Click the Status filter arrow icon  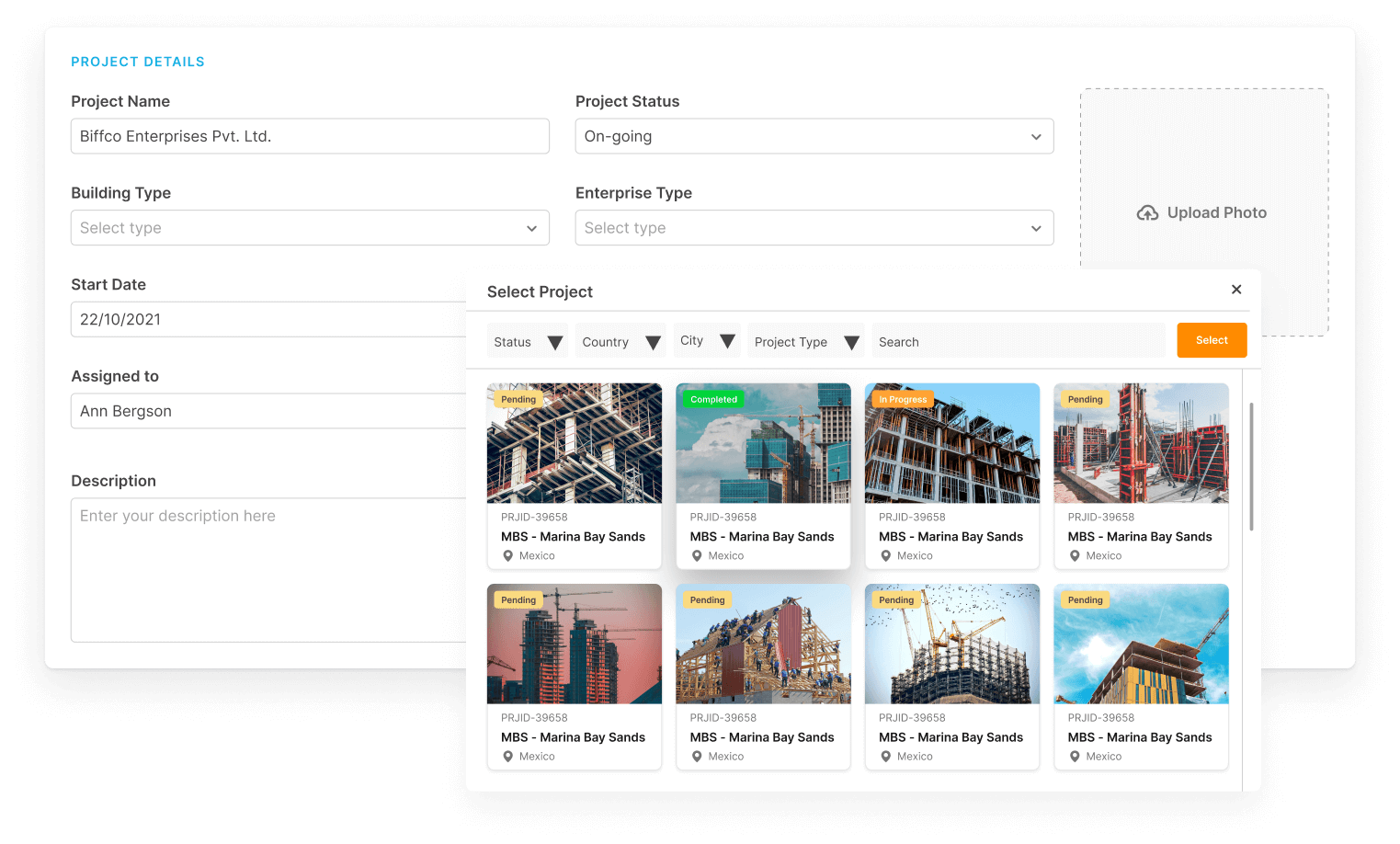554,343
